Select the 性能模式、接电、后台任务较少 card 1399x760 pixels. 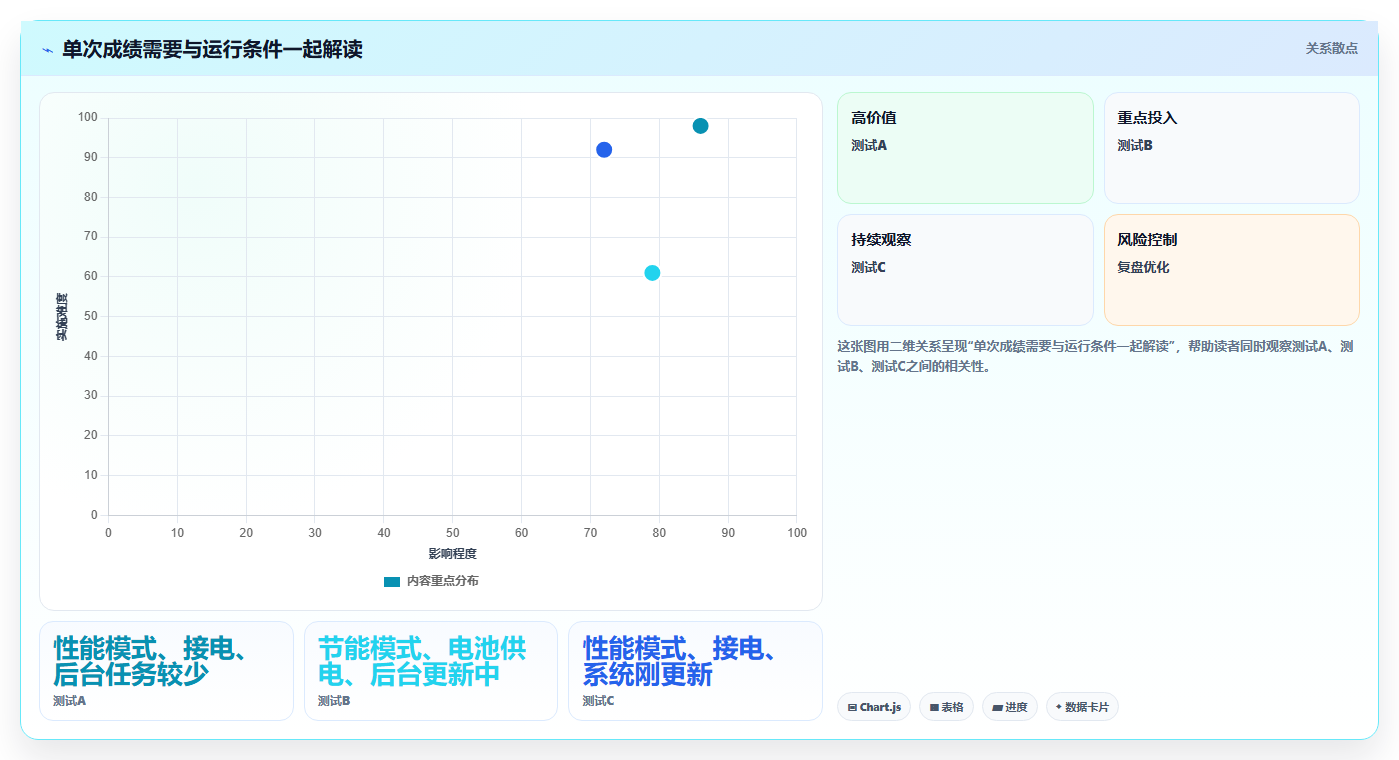[x=166, y=671]
